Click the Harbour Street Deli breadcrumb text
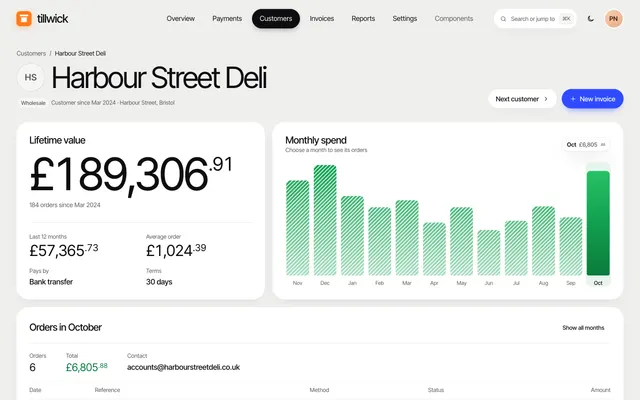The image size is (640, 400). [x=80, y=53]
